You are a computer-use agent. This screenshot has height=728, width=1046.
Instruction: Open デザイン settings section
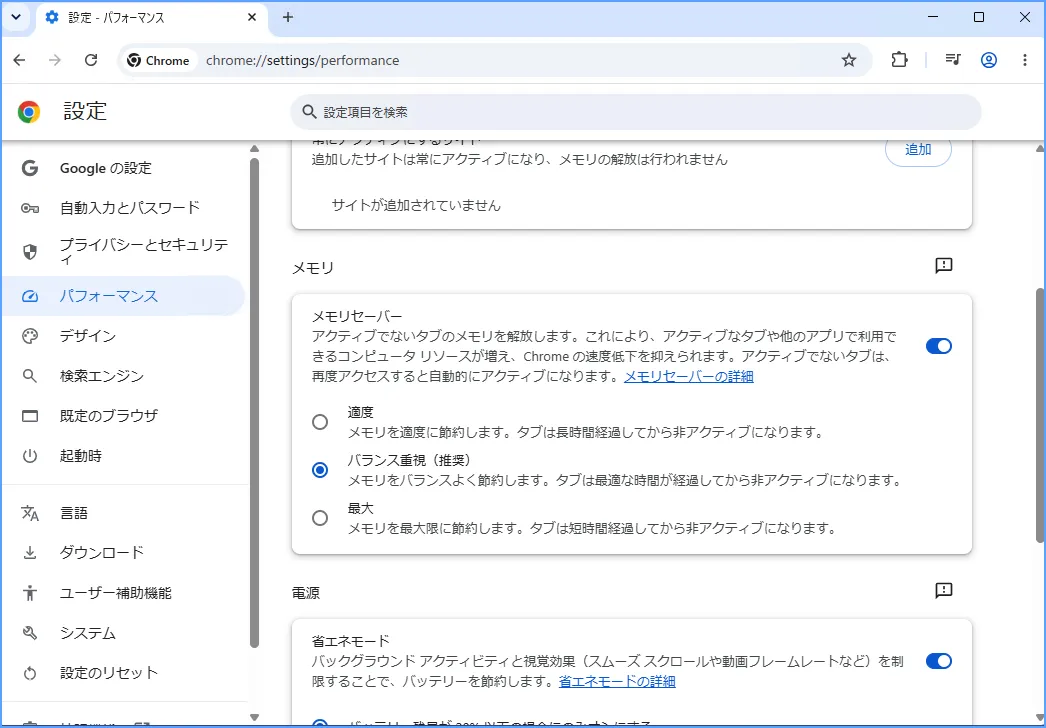tap(123, 336)
